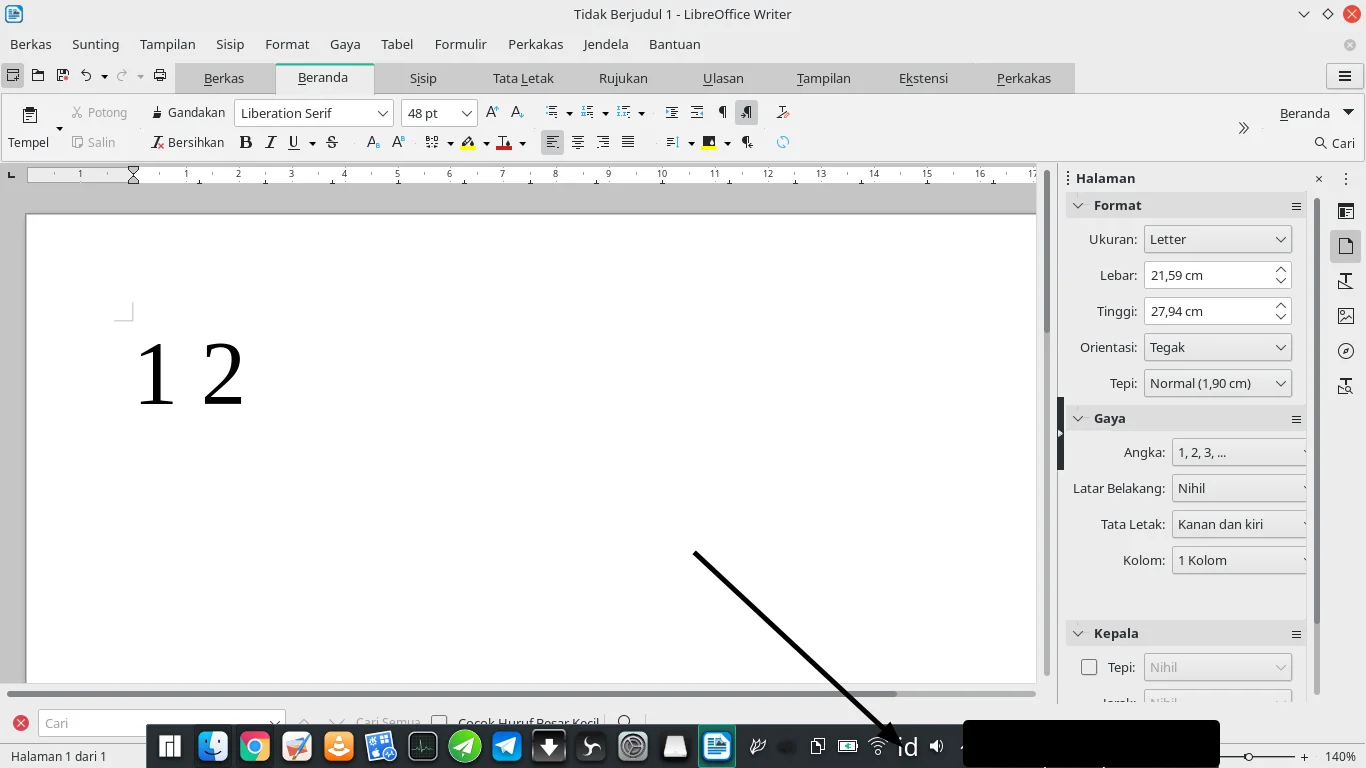This screenshot has width=1366, height=768.
Task: Toggle Cocok Huruf Besar Kecil checkbox
Action: (439, 722)
